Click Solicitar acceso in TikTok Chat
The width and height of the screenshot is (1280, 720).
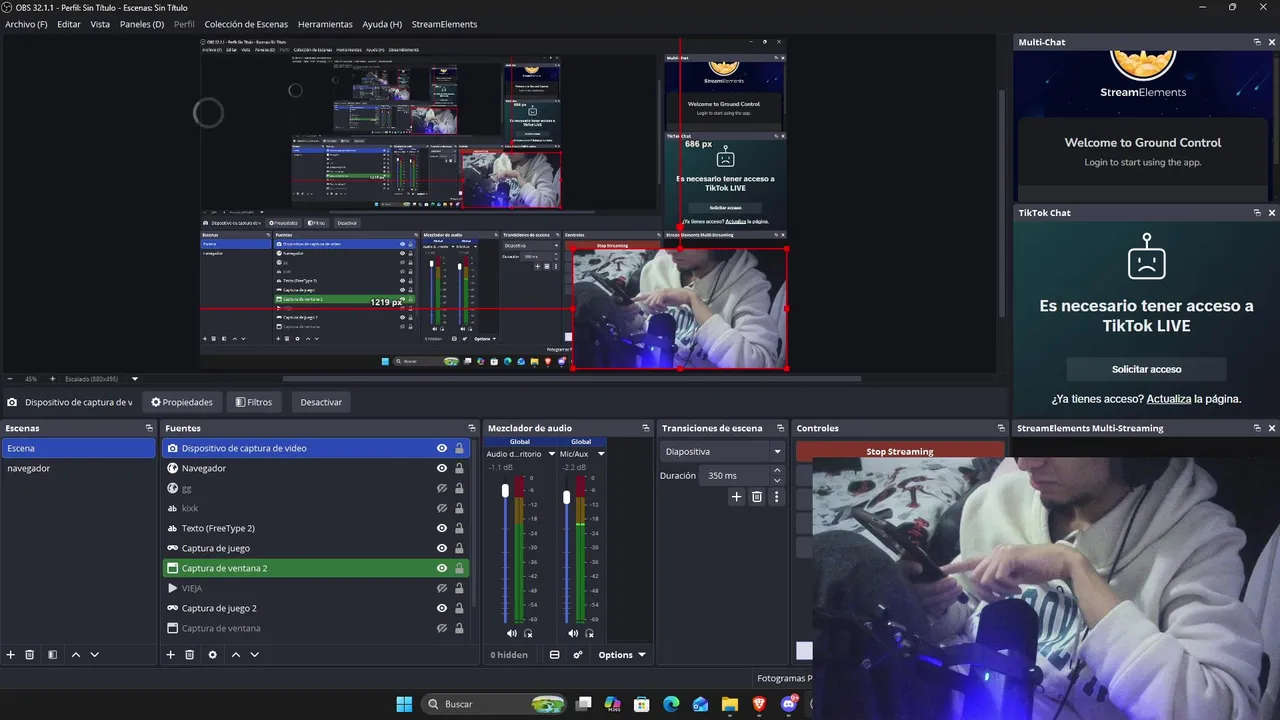click(x=1146, y=369)
